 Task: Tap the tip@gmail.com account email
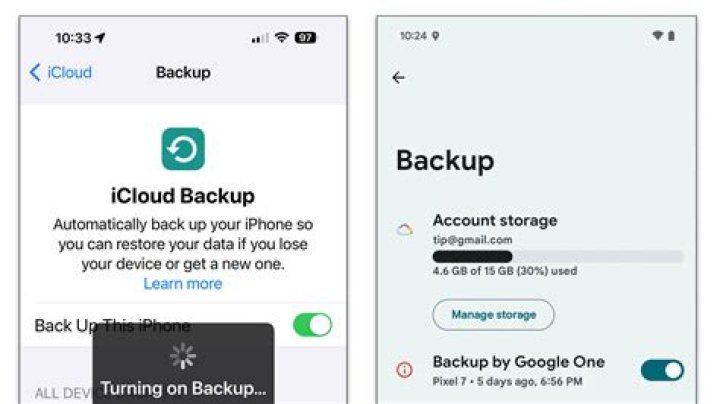click(472, 240)
